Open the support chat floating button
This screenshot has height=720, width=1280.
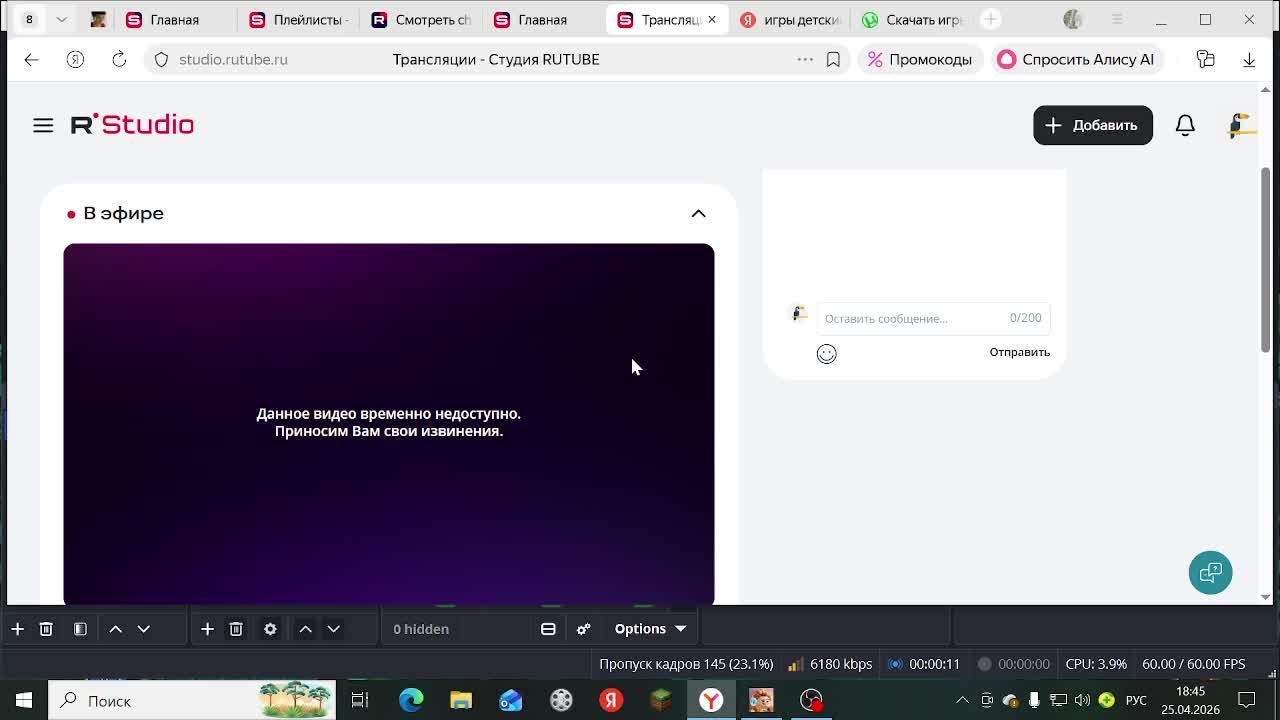tap(1210, 573)
